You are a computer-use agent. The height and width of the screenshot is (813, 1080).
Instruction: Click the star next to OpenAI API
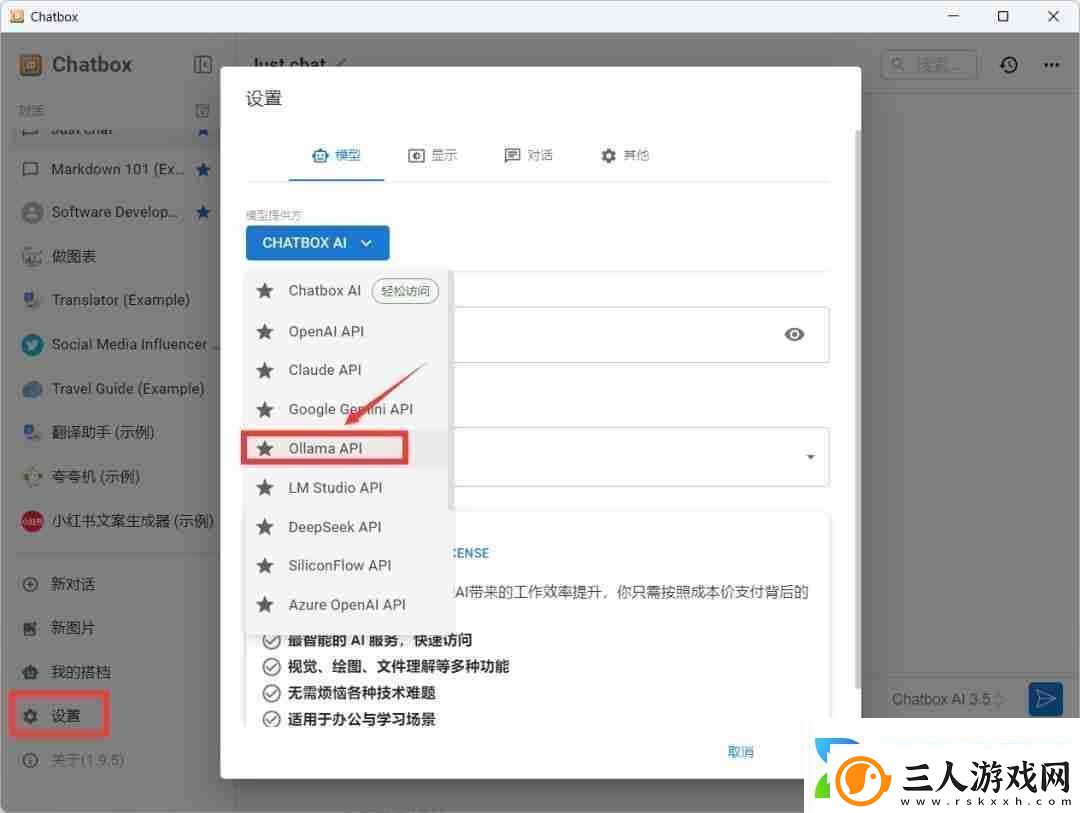pos(264,331)
